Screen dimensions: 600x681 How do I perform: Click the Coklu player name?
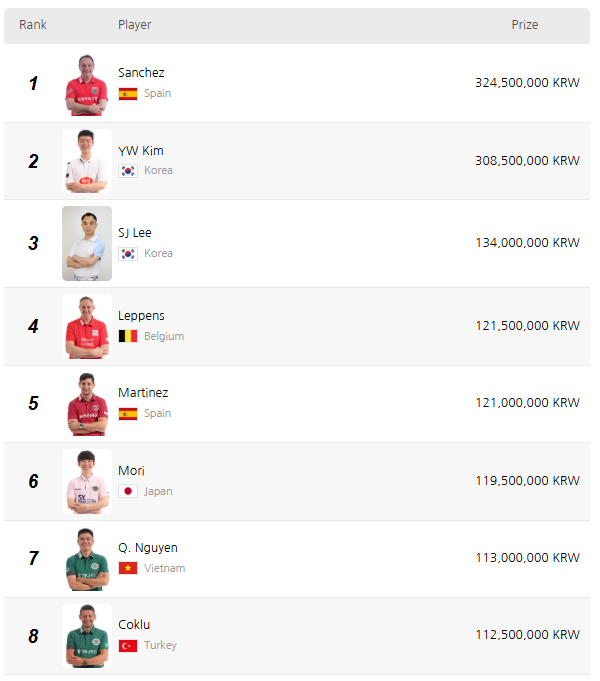pyautogui.click(x=134, y=625)
